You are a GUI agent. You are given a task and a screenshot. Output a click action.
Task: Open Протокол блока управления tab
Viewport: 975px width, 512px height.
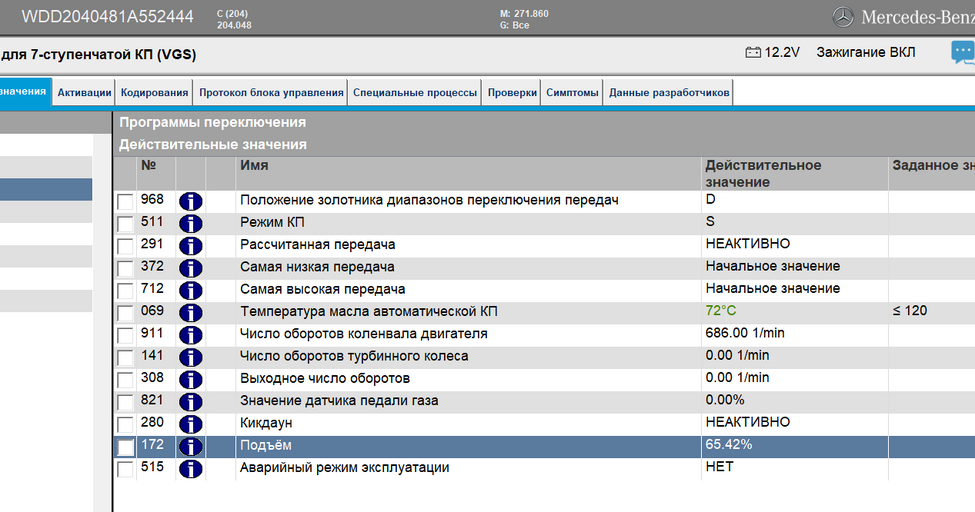click(271, 93)
